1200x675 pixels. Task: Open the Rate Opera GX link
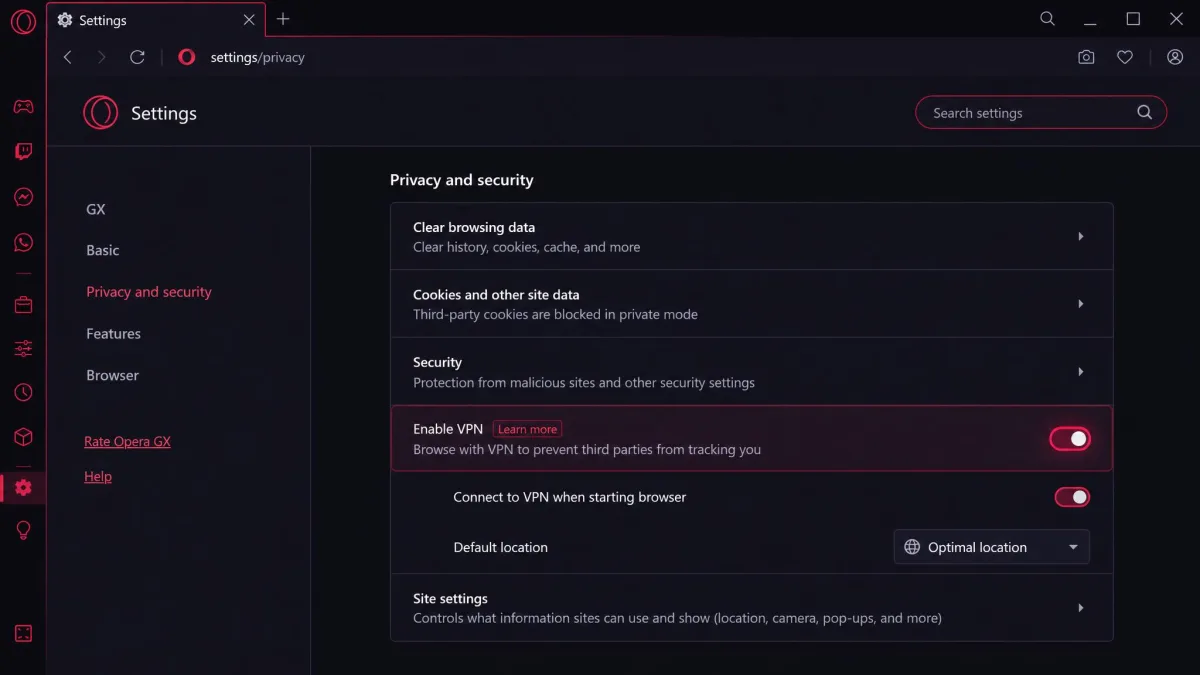coord(127,441)
